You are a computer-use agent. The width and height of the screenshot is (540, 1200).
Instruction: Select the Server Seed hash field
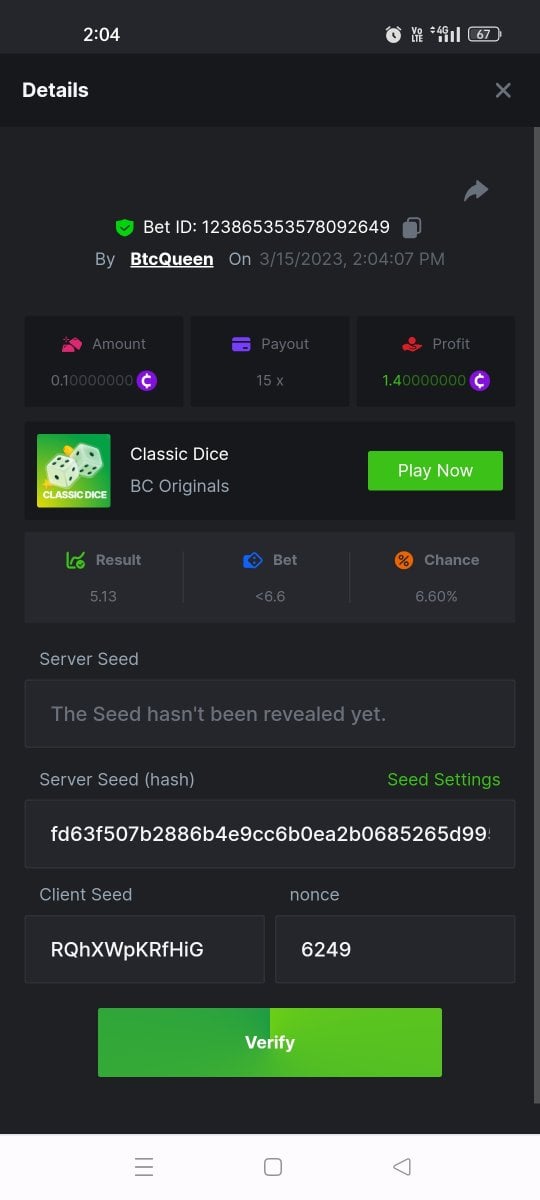pyautogui.click(x=270, y=833)
